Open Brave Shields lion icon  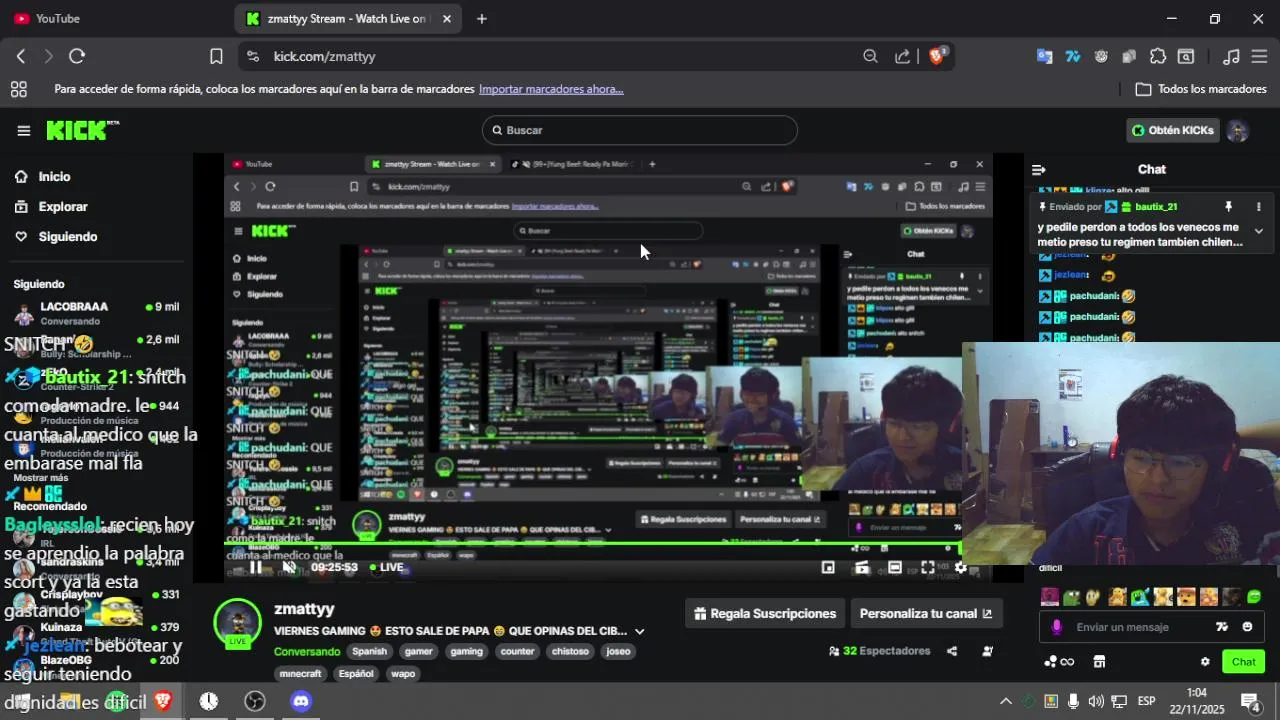(937, 57)
